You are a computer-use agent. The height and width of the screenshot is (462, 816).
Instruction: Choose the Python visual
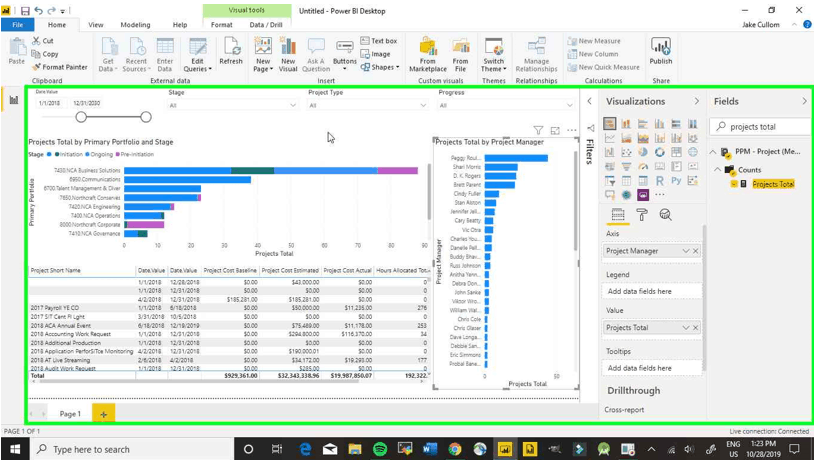(x=676, y=181)
